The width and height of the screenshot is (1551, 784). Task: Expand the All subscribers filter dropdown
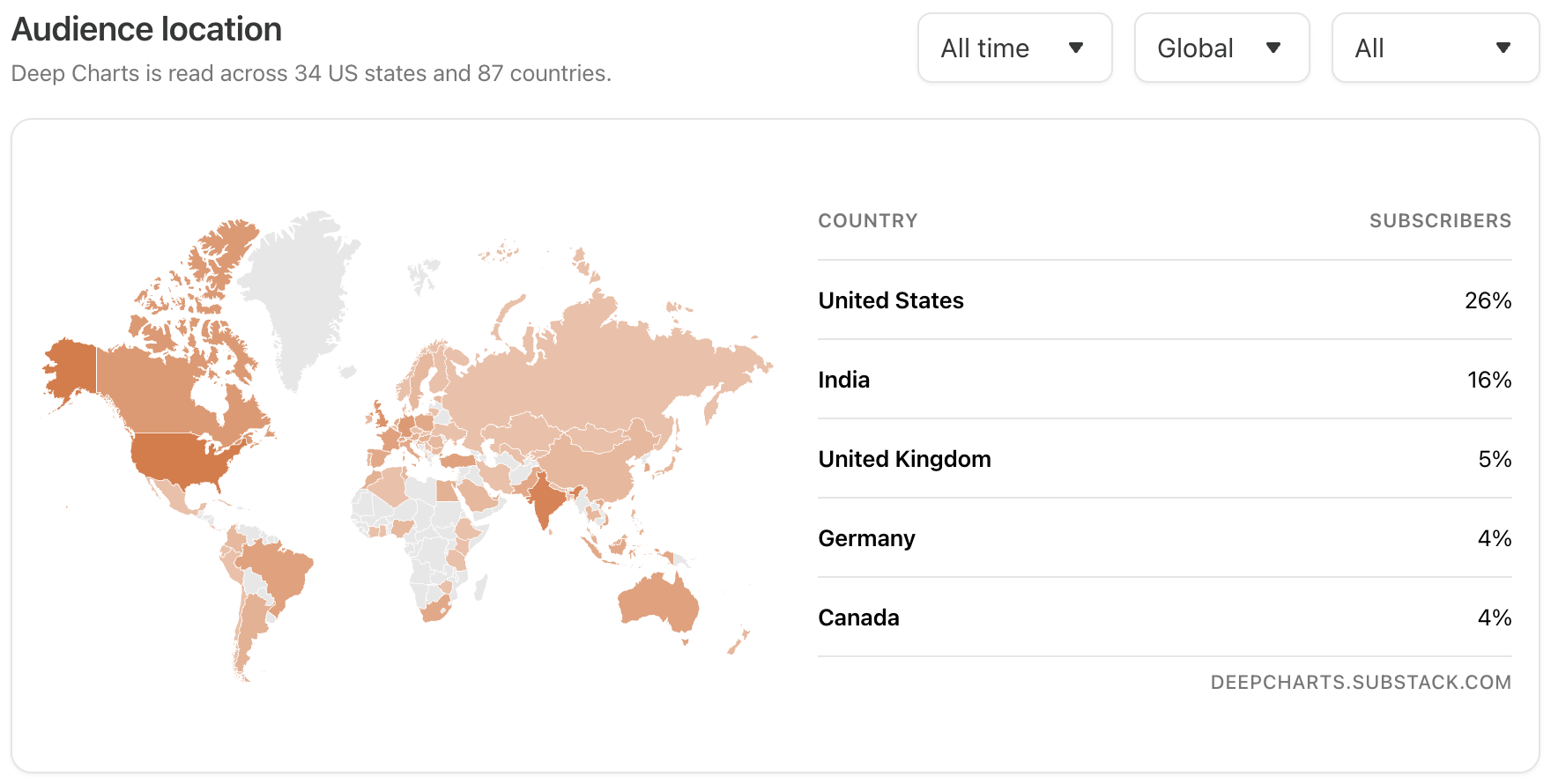(1434, 48)
